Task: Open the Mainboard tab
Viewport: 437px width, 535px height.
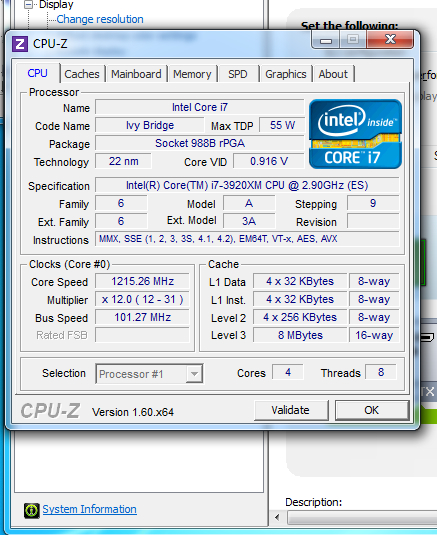Action: (136, 74)
